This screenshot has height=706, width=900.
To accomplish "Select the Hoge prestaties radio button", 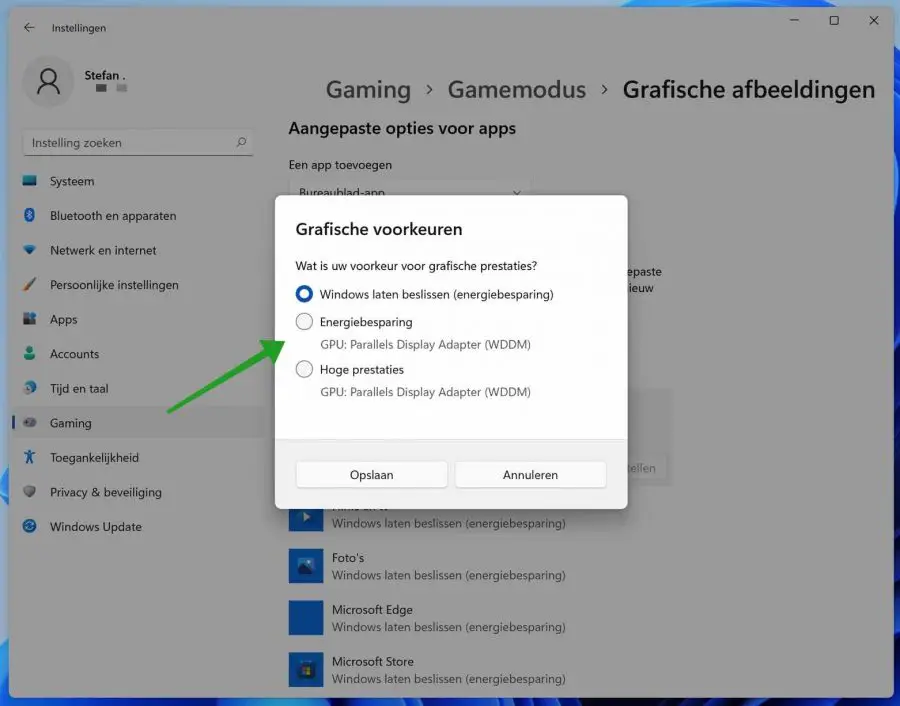I will click(x=304, y=369).
